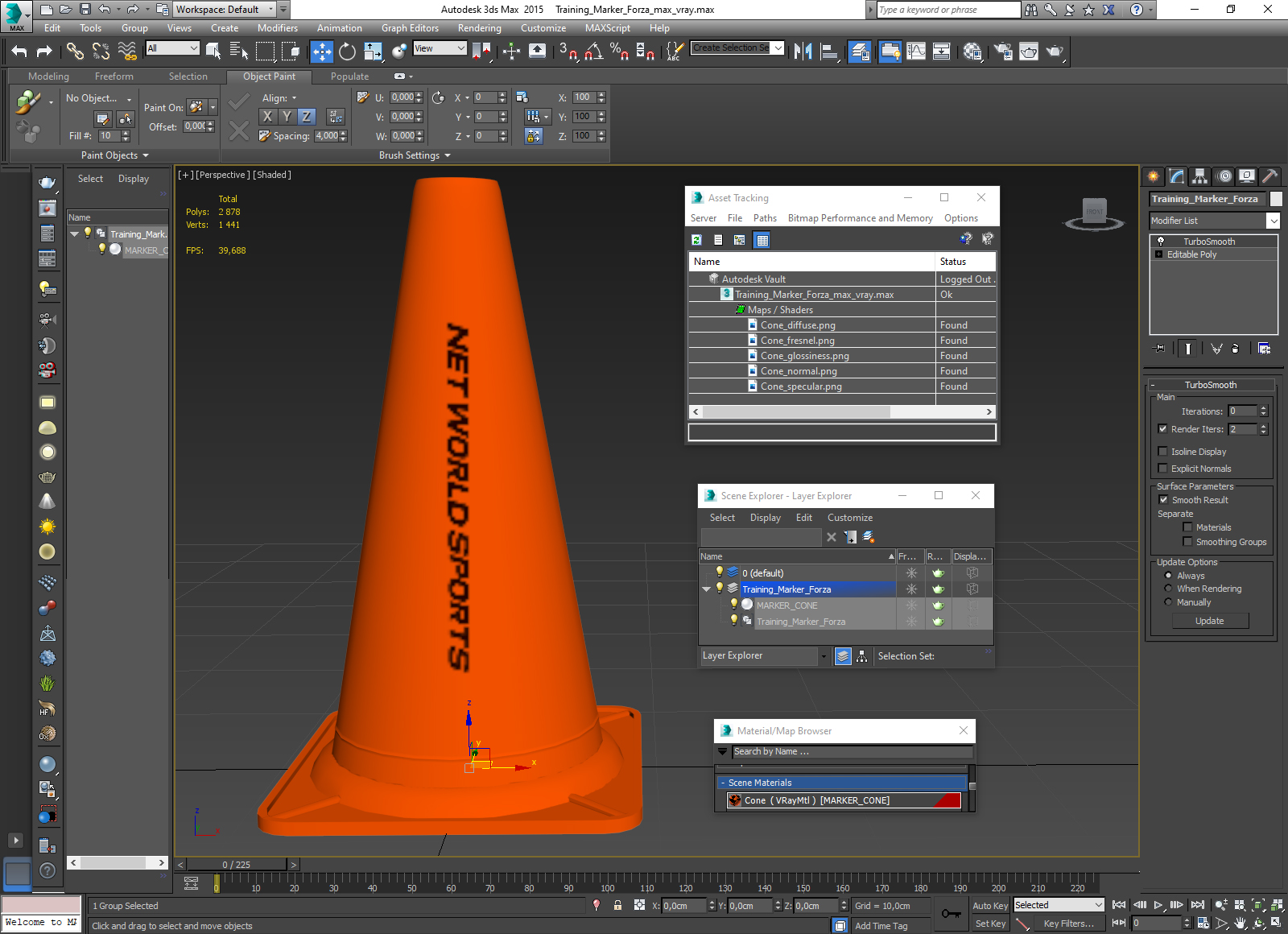Open the Material Editor icon
This screenshot has width=1288, height=934.
click(x=972, y=52)
